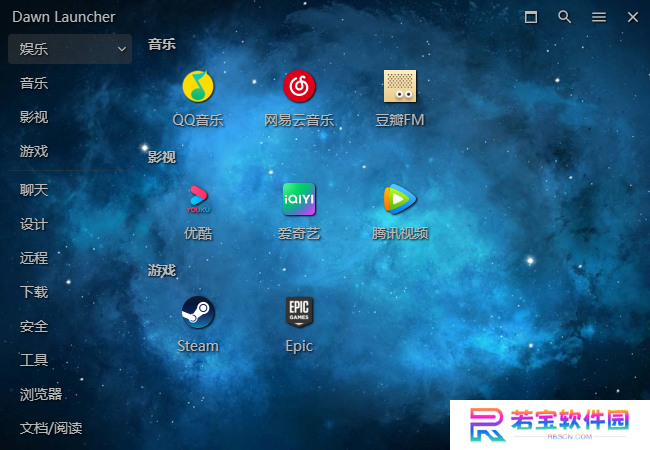Switch to the 下载 category
Image resolution: width=650 pixels, height=450 pixels.
[x=34, y=292]
